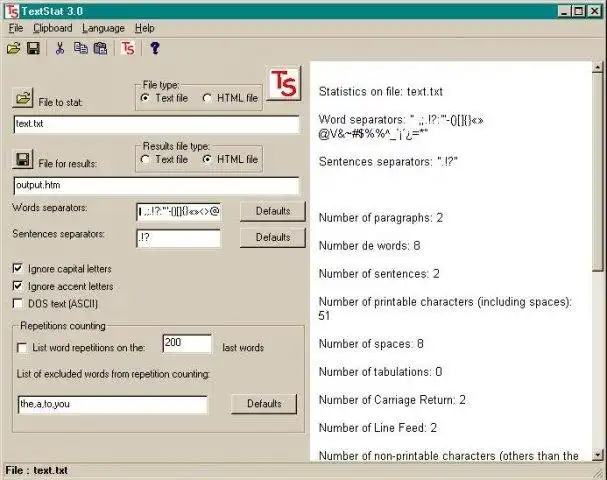The image size is (607, 480).
Task: Click the Copy toolbar icon
Action: [x=81, y=48]
